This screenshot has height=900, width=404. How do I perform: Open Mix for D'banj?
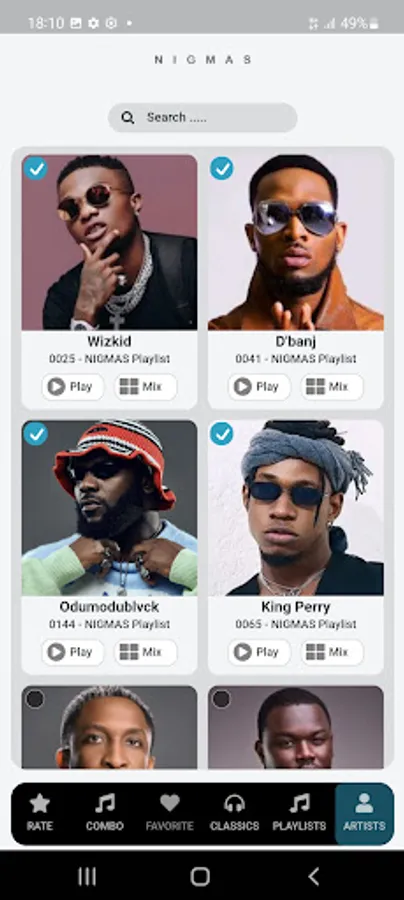pyautogui.click(x=332, y=387)
